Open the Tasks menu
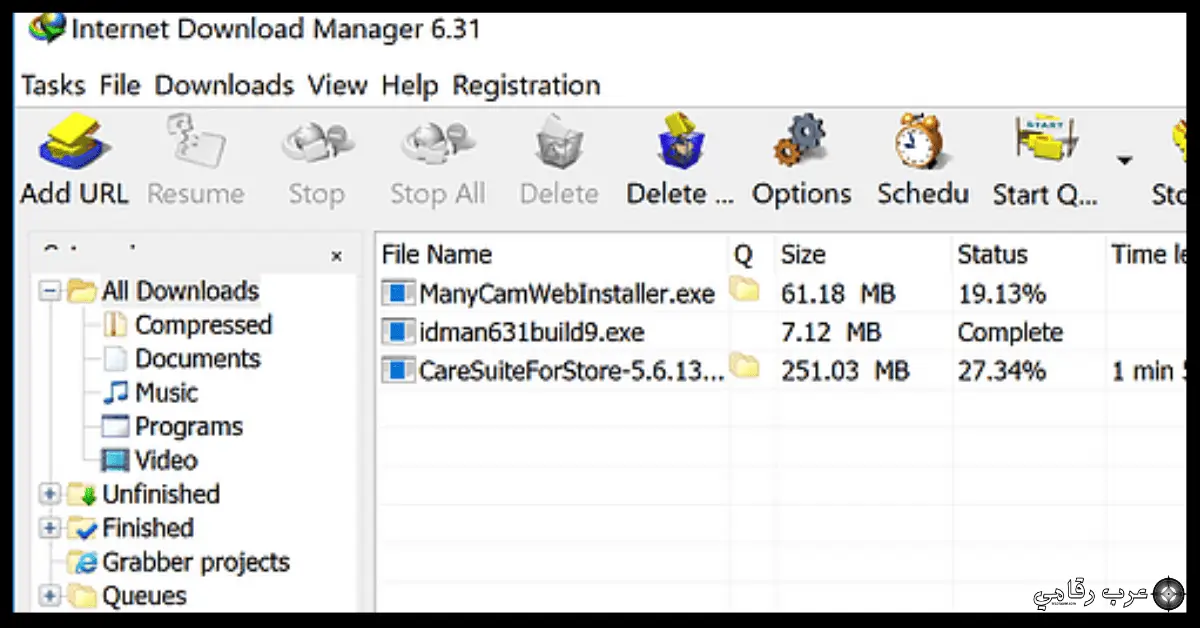The width and height of the screenshot is (1200, 628). point(53,86)
